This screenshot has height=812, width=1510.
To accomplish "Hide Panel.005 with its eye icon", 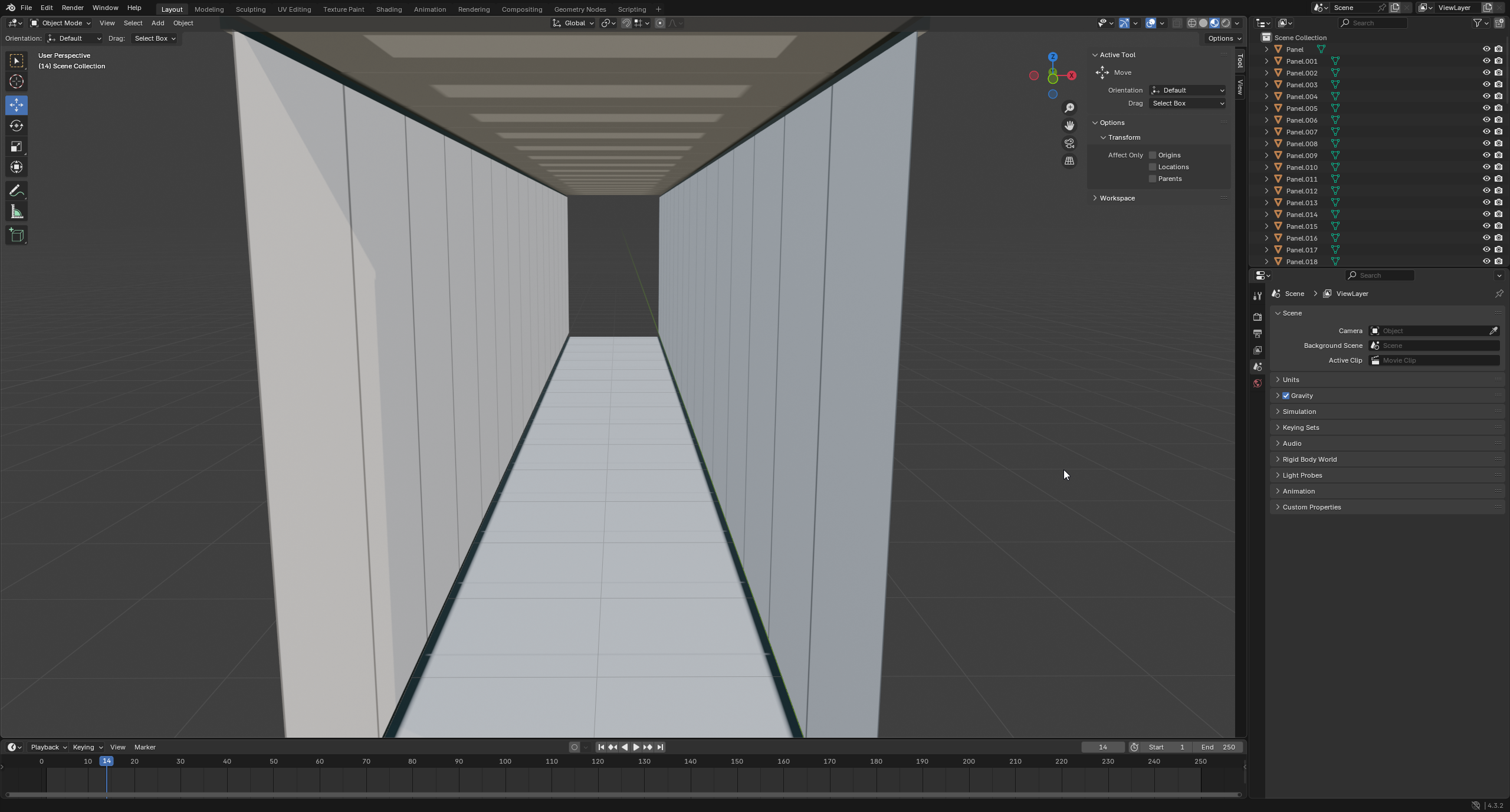I will click(x=1486, y=108).
